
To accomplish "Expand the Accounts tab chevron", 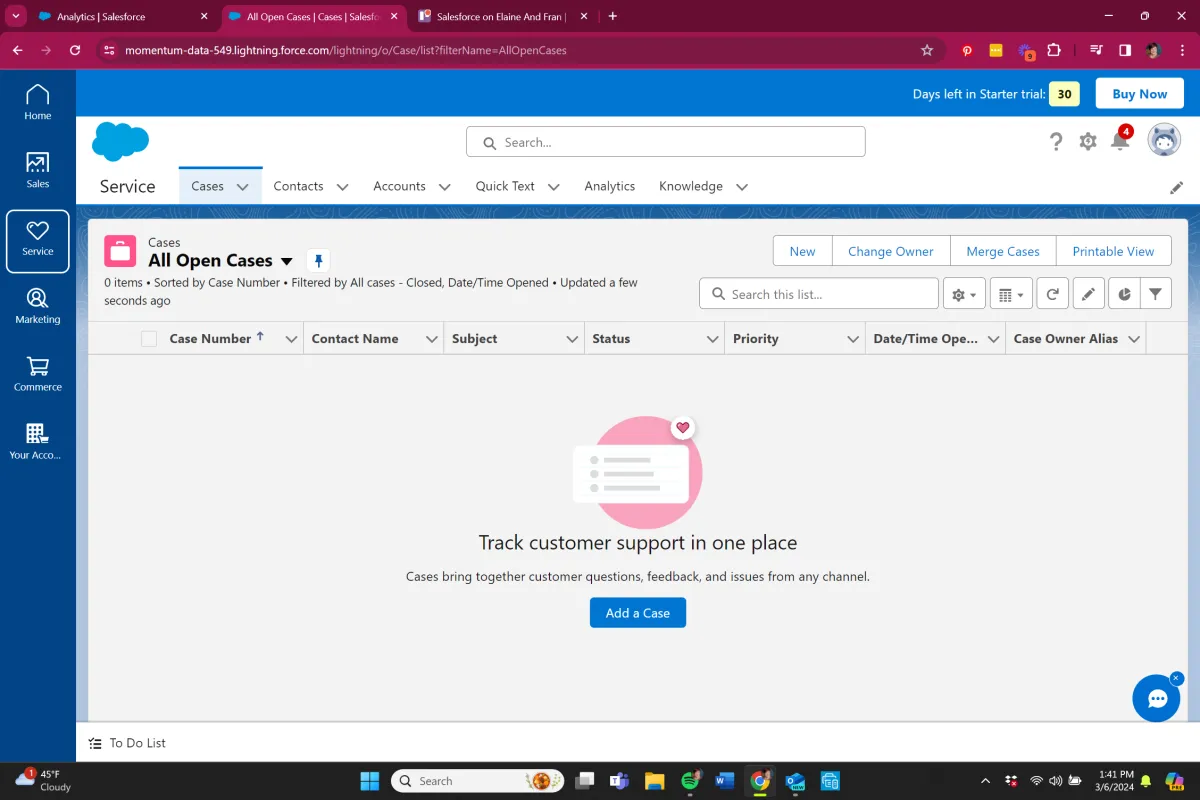I will [x=444, y=187].
